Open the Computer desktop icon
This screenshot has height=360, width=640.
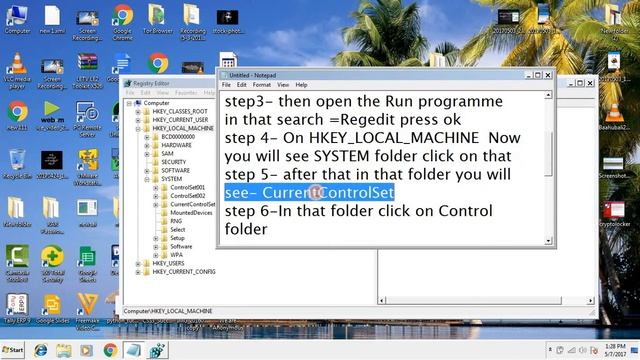coord(17,20)
